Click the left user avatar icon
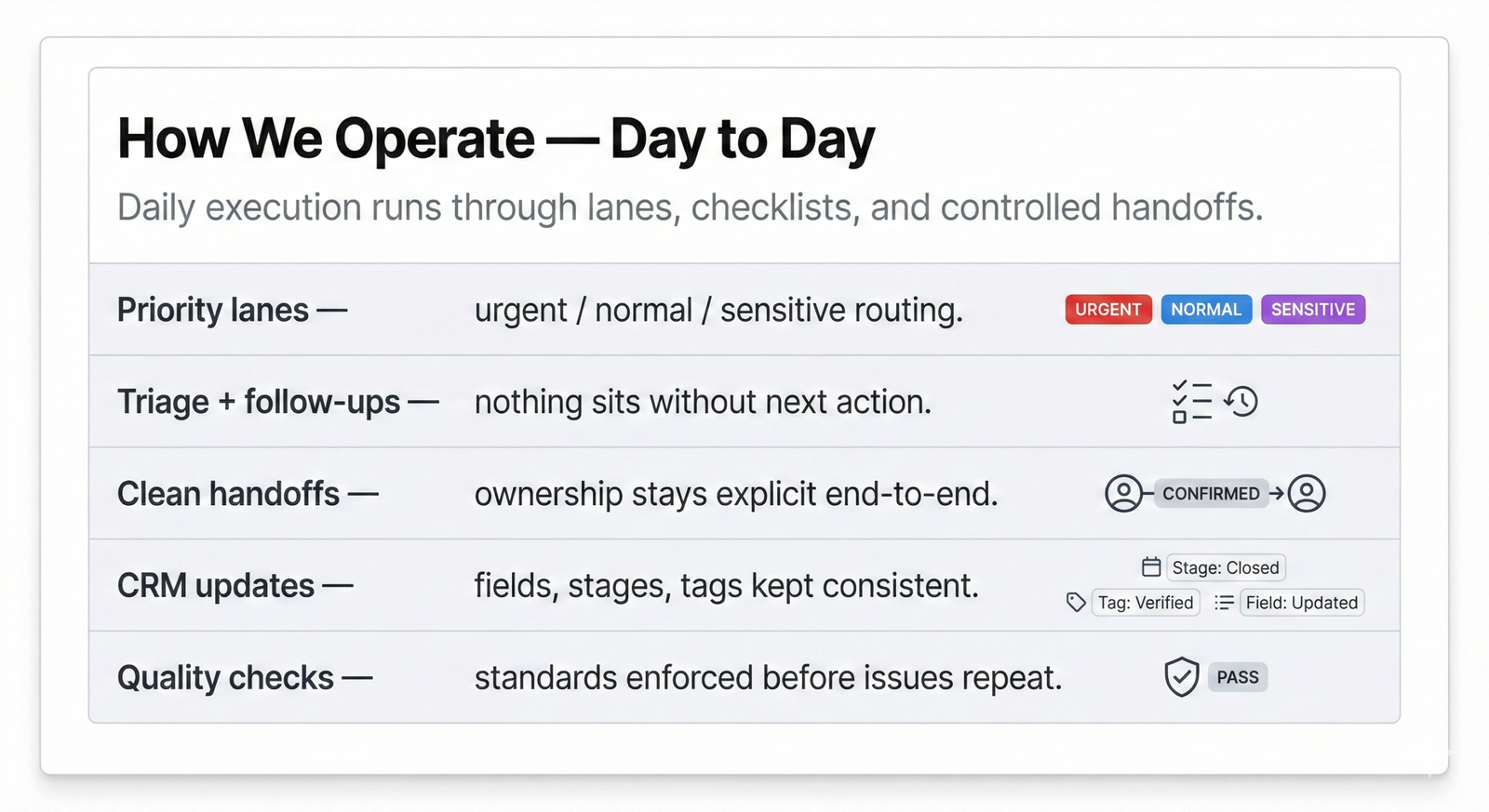This screenshot has height=812, width=1489. (x=1123, y=493)
